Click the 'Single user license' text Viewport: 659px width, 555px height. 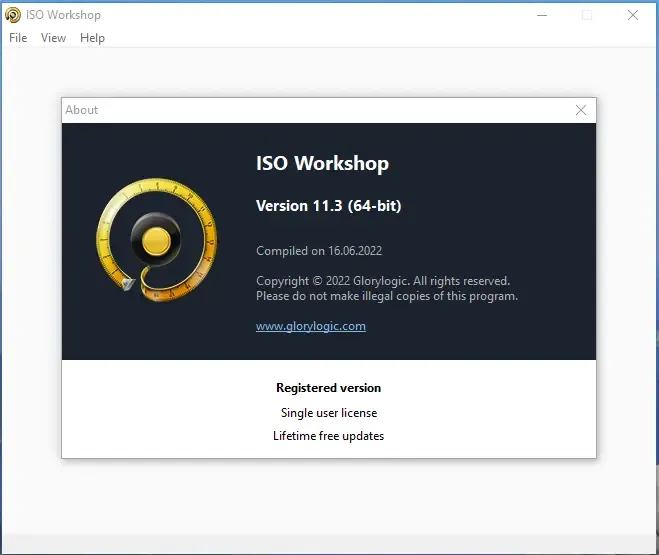coord(329,413)
